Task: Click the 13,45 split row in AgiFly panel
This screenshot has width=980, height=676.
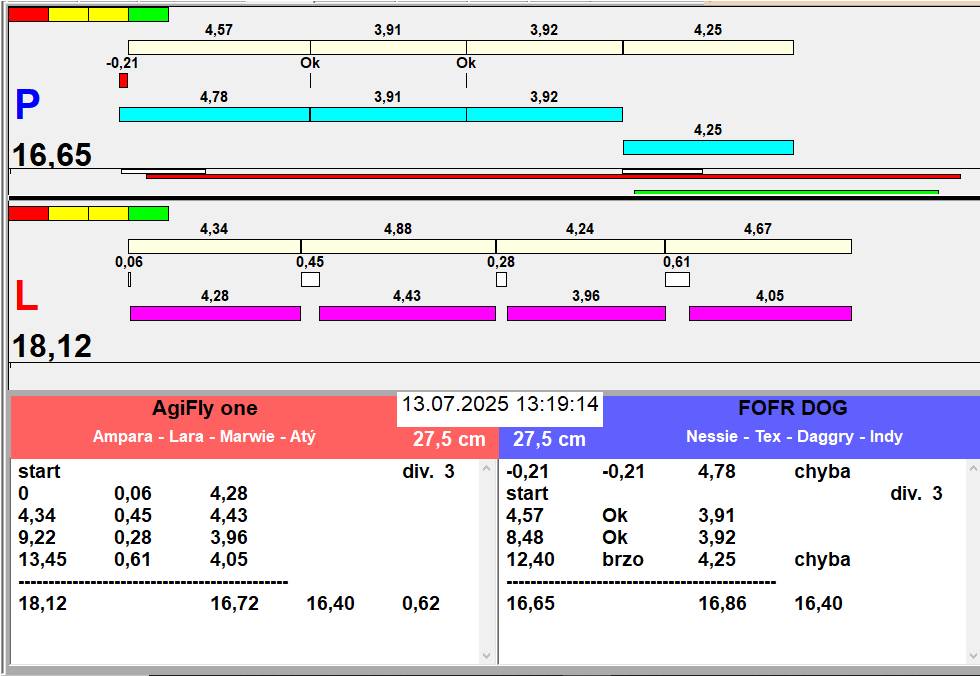Action: (x=133, y=559)
